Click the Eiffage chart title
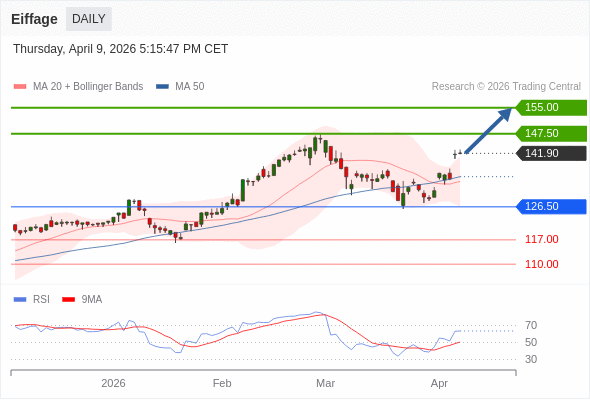This screenshot has height=400, width=590. coord(34,19)
